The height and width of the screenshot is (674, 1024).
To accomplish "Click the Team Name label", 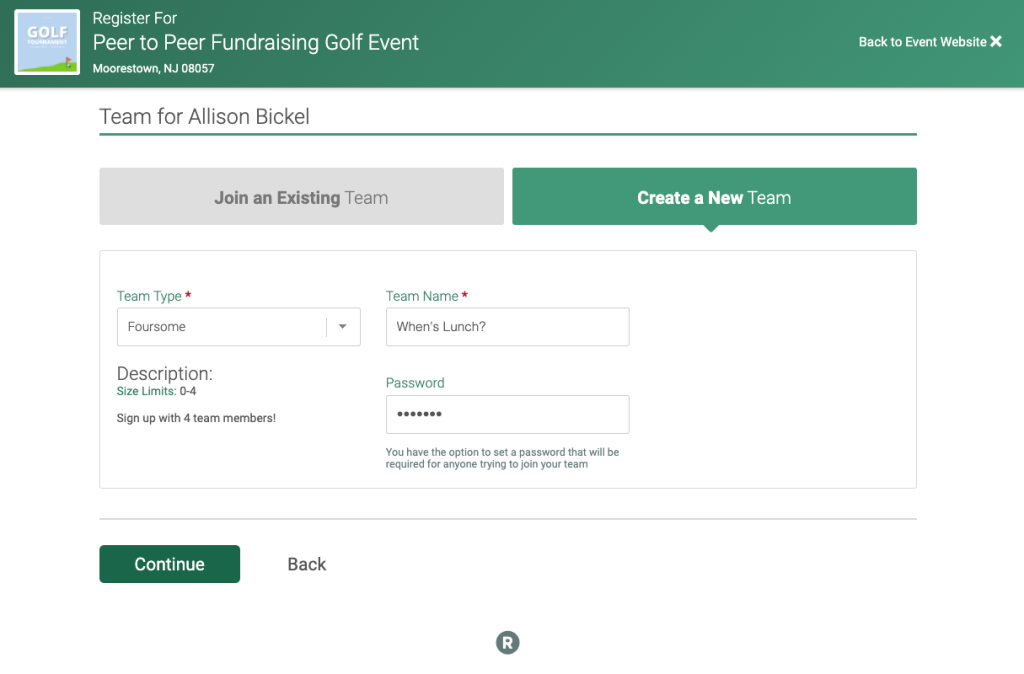I will click(422, 296).
